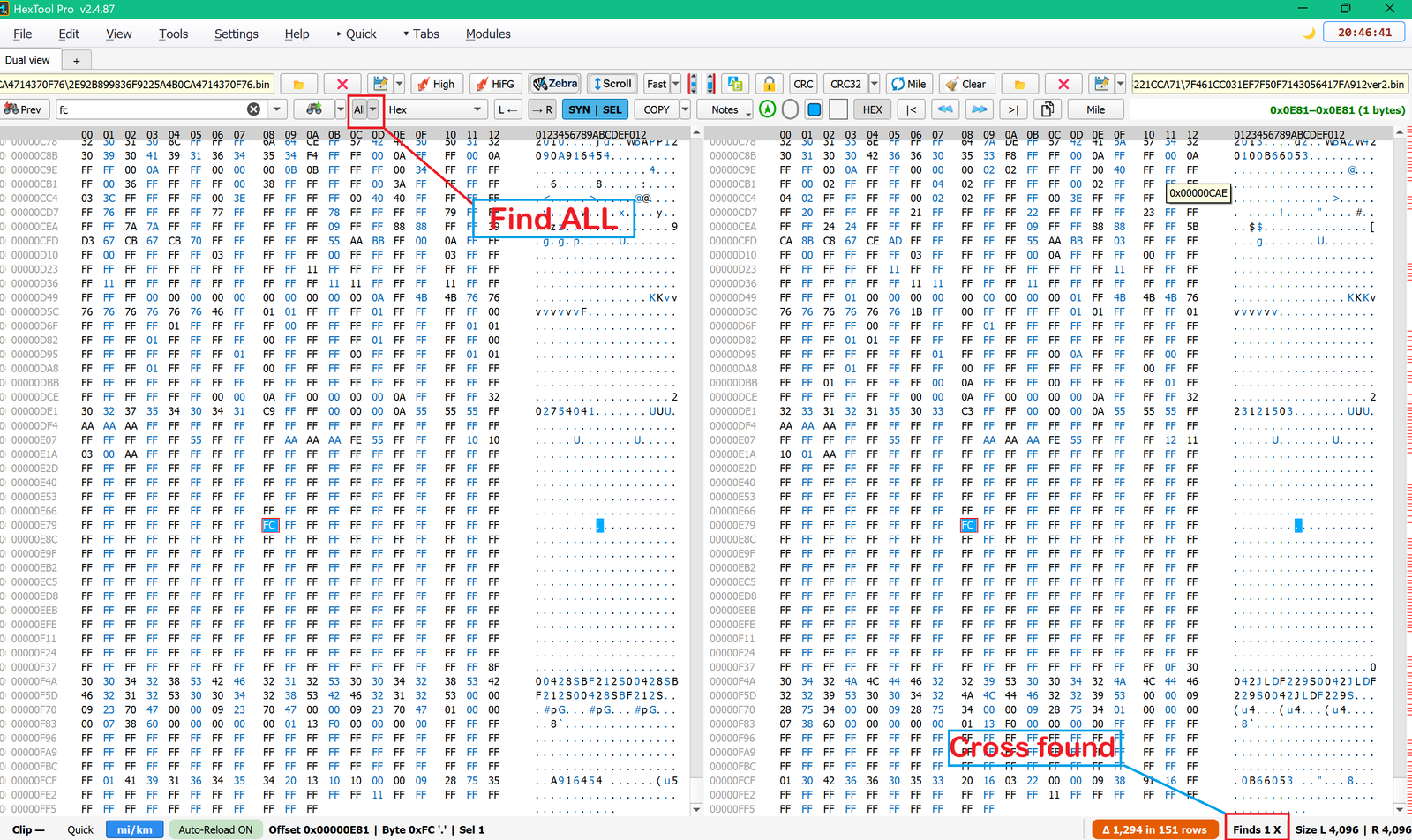Open the View menu
The image size is (1412, 840).
click(119, 34)
